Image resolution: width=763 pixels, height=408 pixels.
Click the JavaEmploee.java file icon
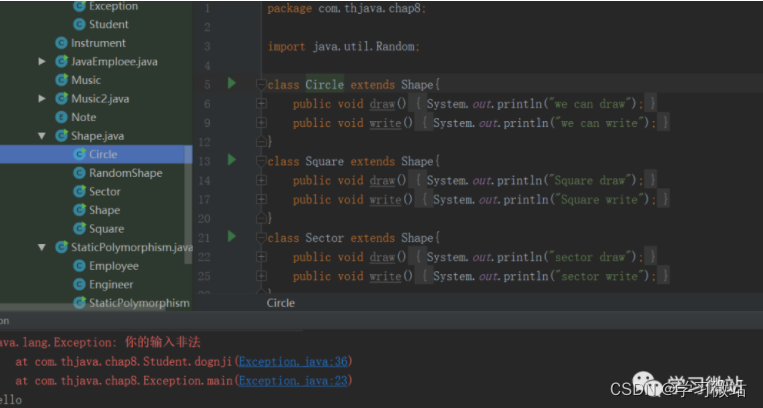[x=61, y=61]
